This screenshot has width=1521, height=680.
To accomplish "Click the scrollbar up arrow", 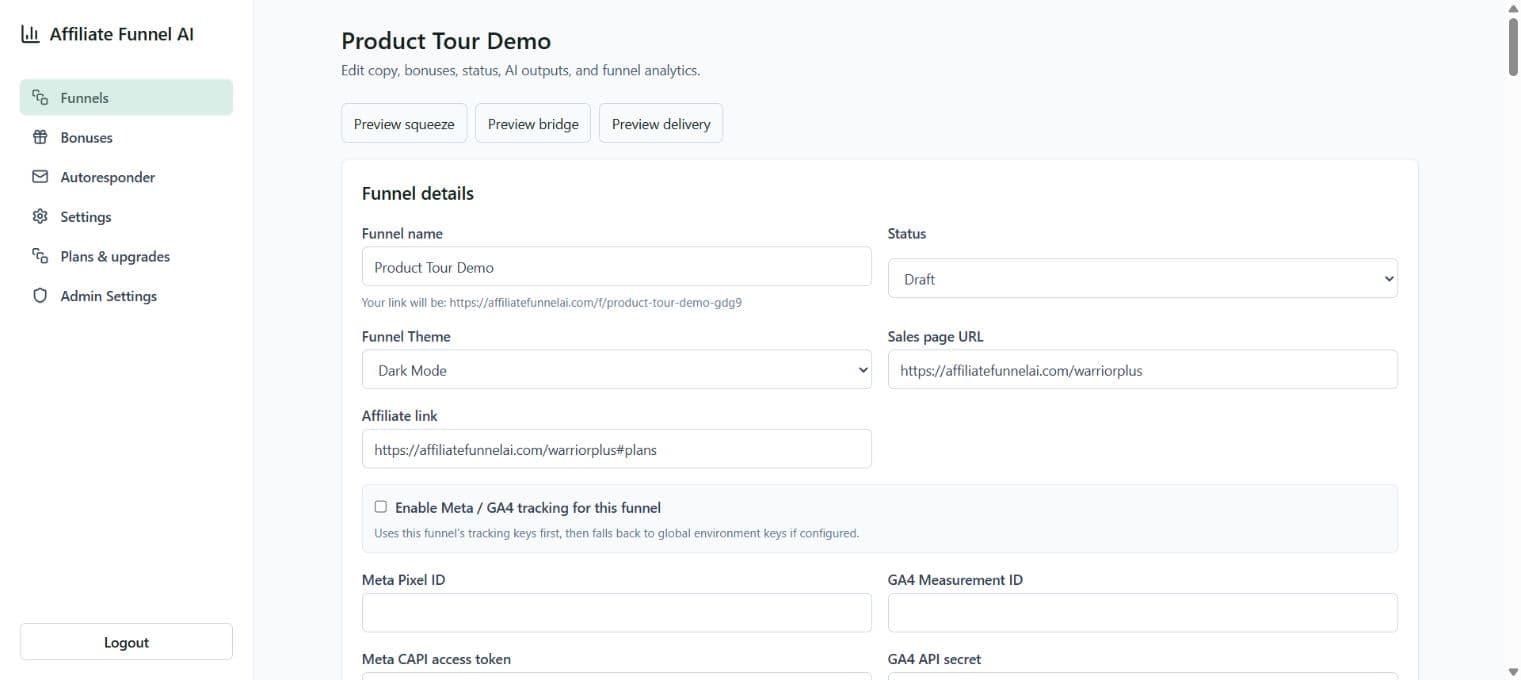I will point(1513,7).
